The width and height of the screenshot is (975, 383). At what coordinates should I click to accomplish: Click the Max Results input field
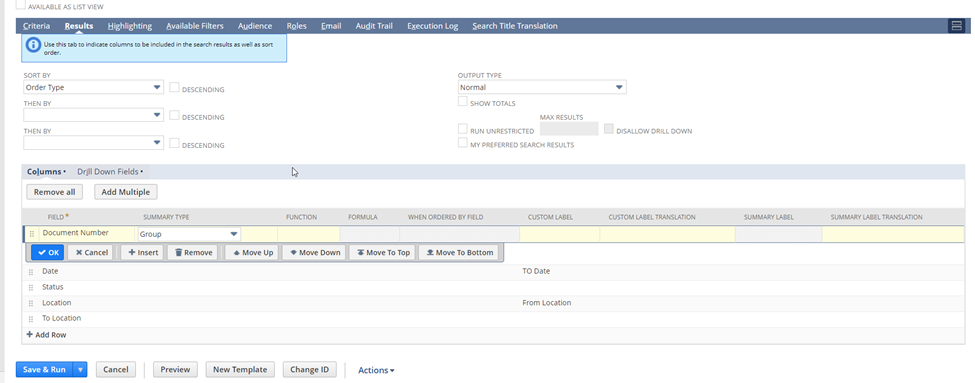(x=569, y=129)
